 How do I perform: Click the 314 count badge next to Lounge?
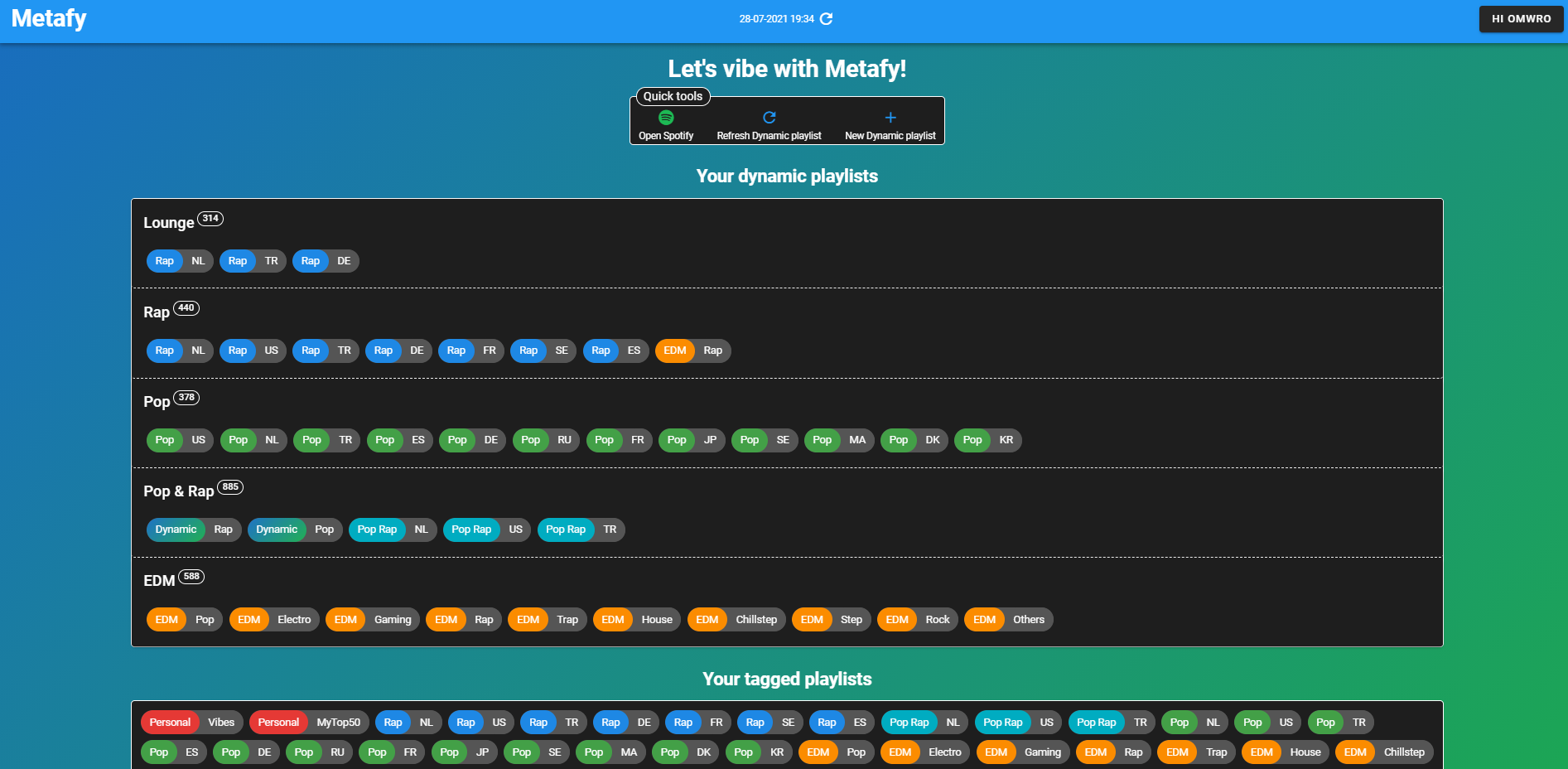(x=210, y=219)
